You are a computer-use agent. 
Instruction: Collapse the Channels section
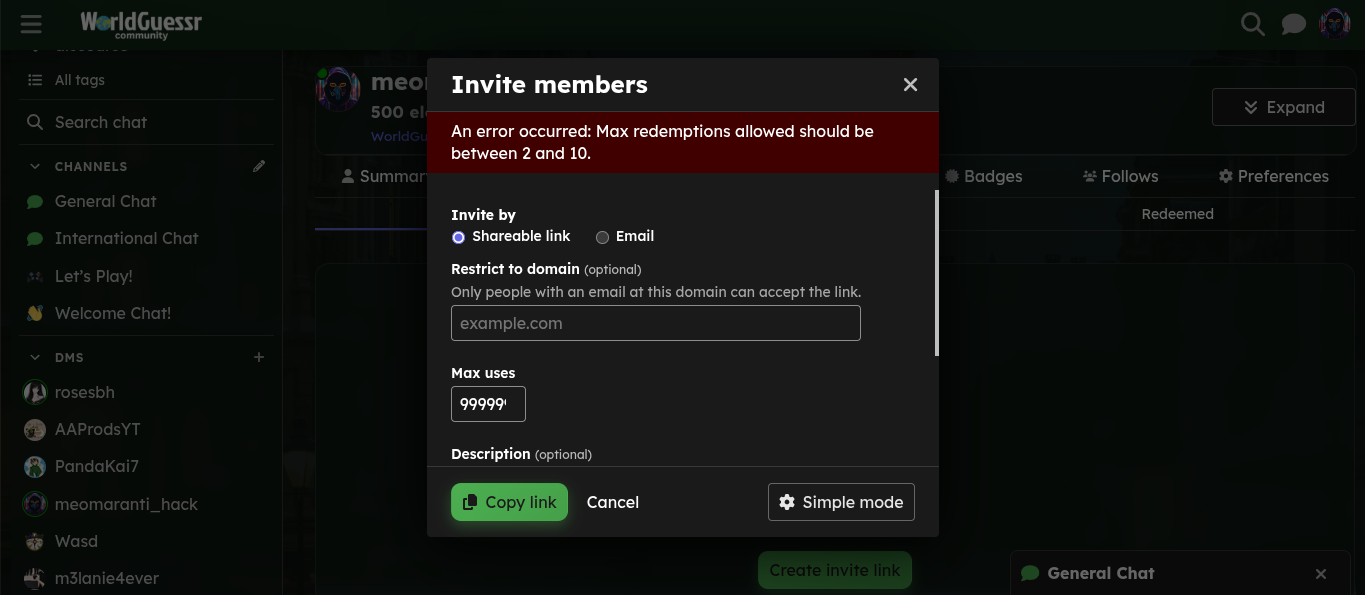pyautogui.click(x=35, y=166)
